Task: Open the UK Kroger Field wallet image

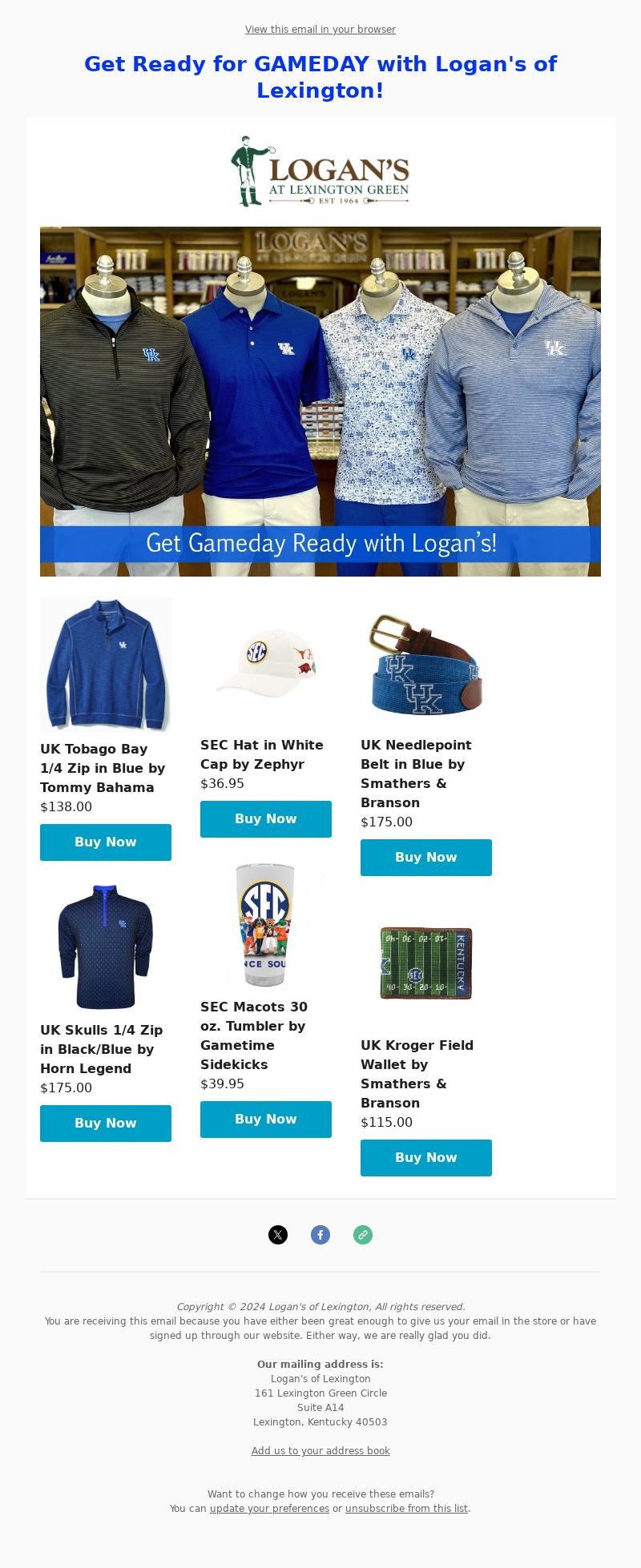Action: coord(426,963)
